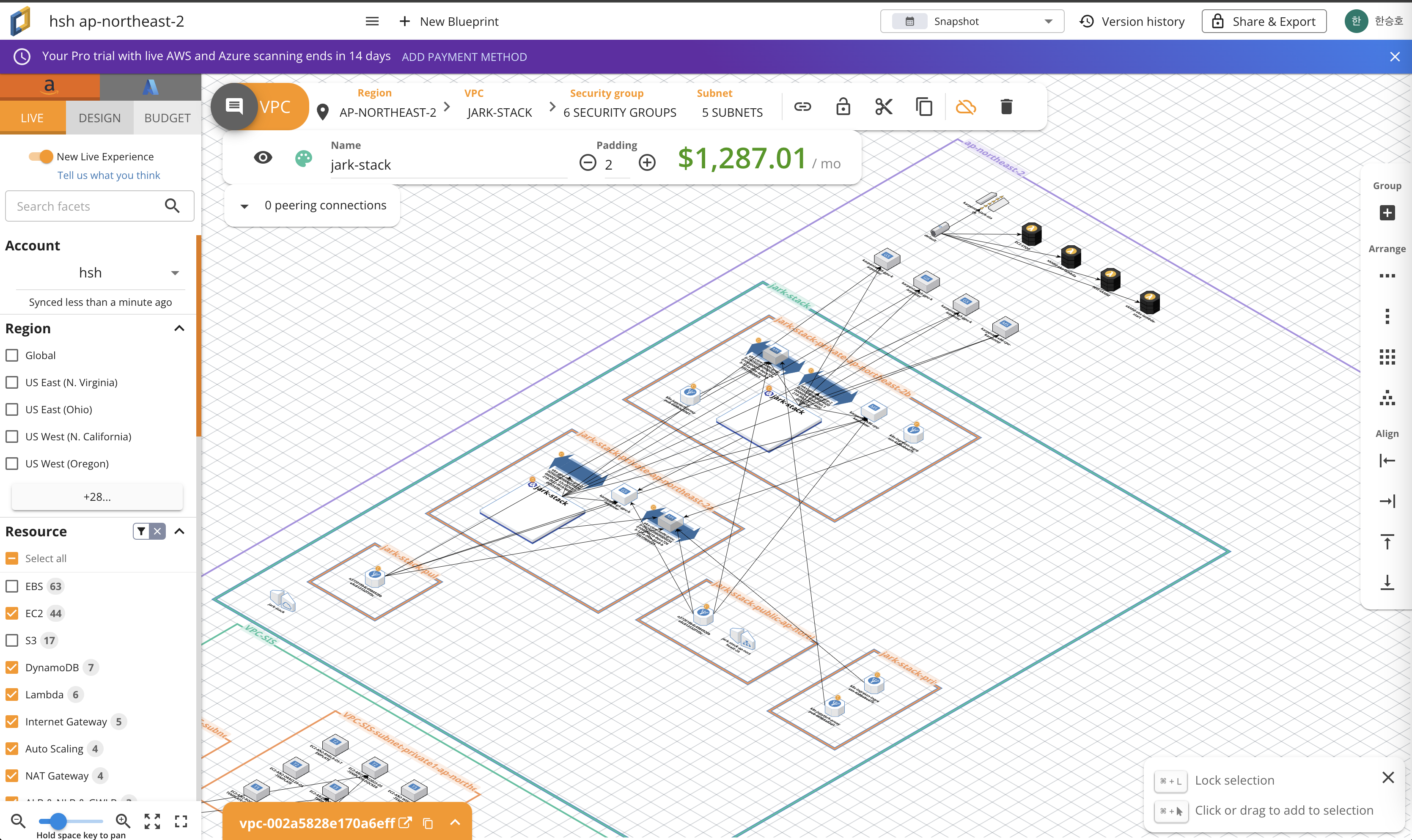Click the link chain icon
This screenshot has width=1412, height=840.
click(802, 107)
